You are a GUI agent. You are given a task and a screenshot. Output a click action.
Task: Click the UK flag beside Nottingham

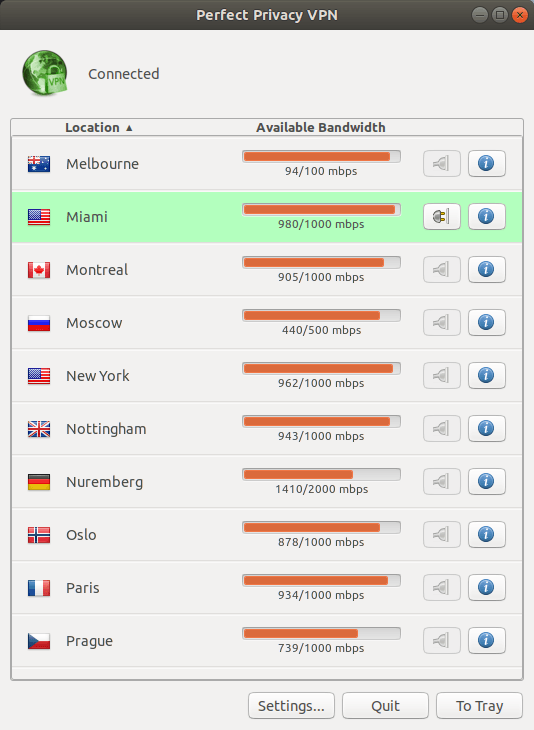tap(39, 430)
